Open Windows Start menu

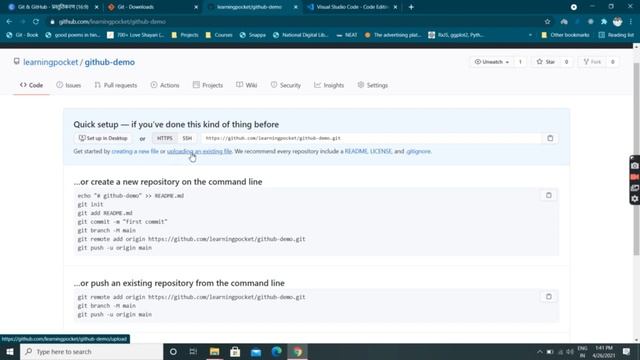point(10,351)
